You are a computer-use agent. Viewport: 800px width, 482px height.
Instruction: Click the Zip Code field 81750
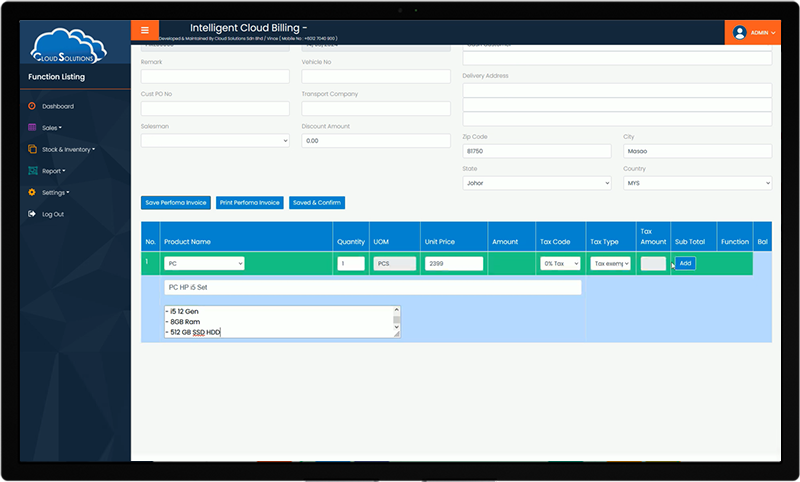point(537,151)
